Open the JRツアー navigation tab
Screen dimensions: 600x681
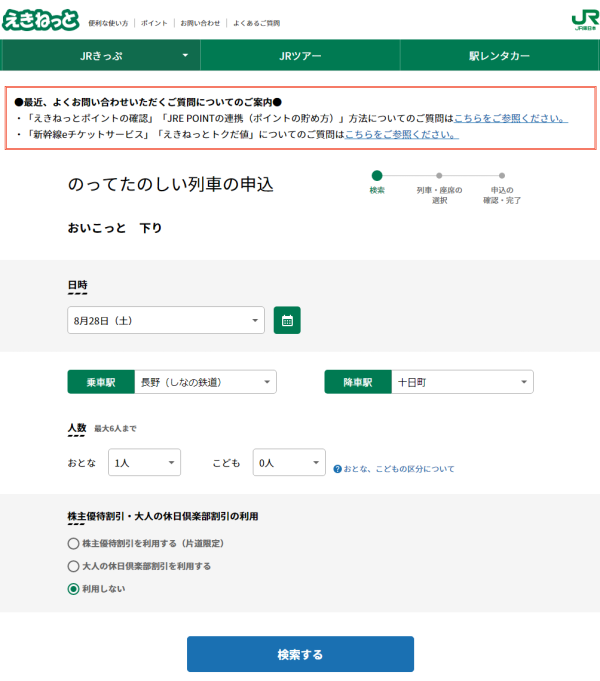click(x=300, y=55)
